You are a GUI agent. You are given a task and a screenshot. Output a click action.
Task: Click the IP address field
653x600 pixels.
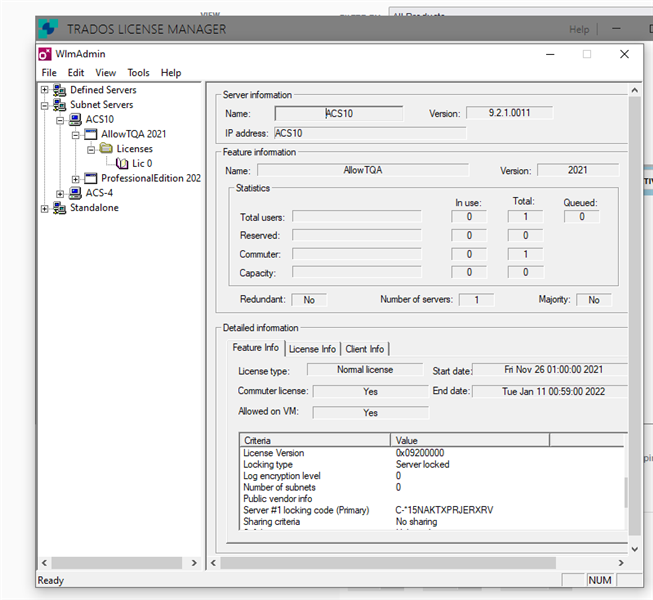coord(370,133)
